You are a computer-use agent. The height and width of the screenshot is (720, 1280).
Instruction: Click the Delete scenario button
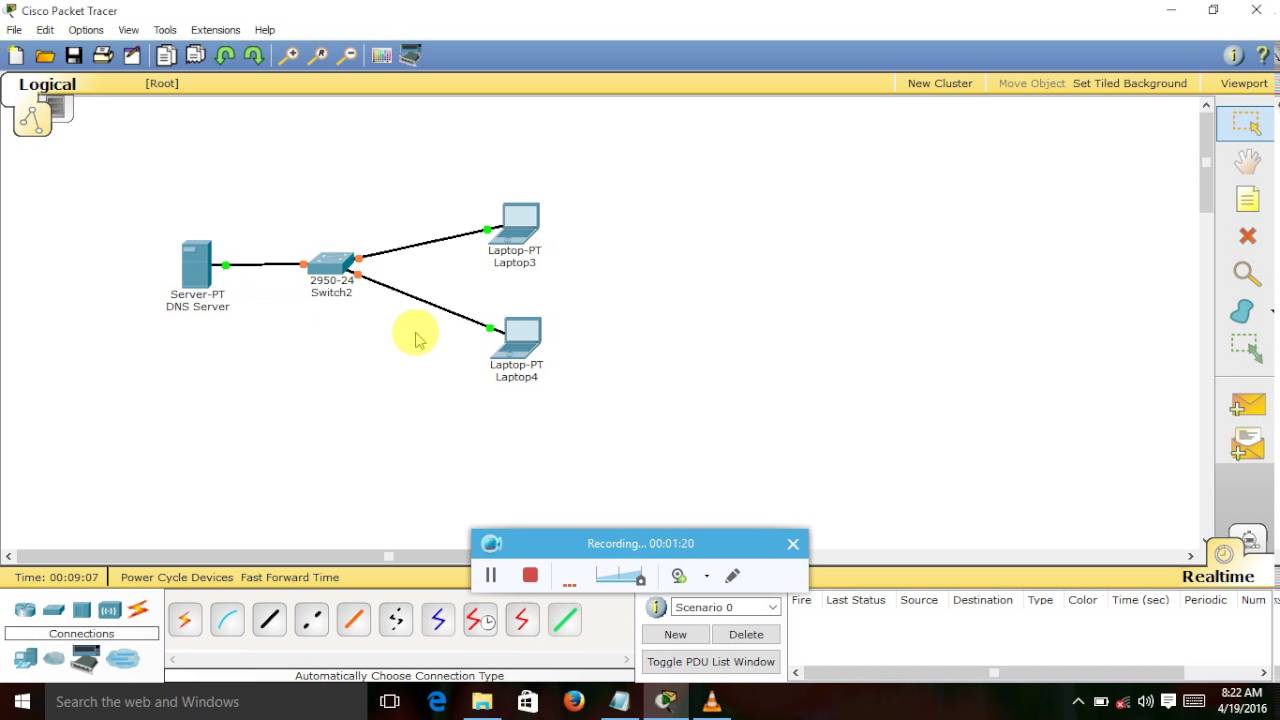pyautogui.click(x=746, y=634)
